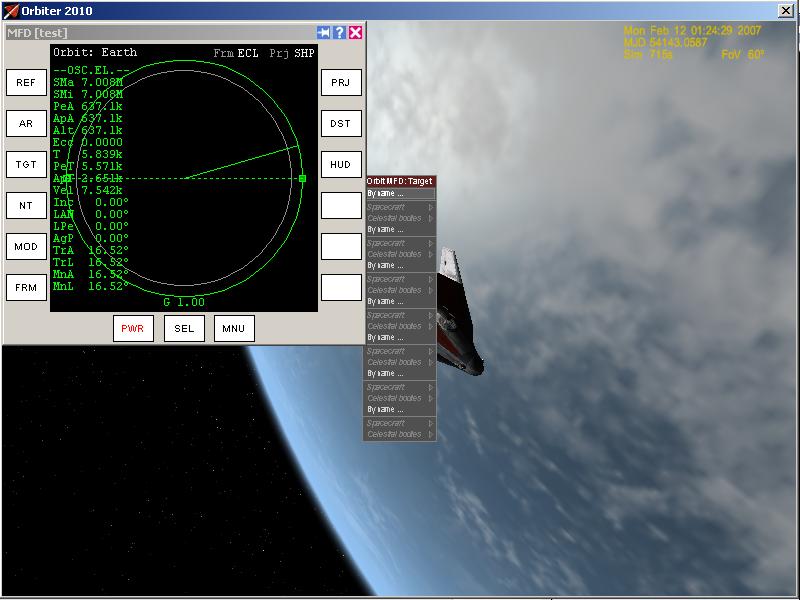Viewport: 800px width, 600px height.
Task: Open MFD mode selection with the SEL button
Action: (x=184, y=329)
